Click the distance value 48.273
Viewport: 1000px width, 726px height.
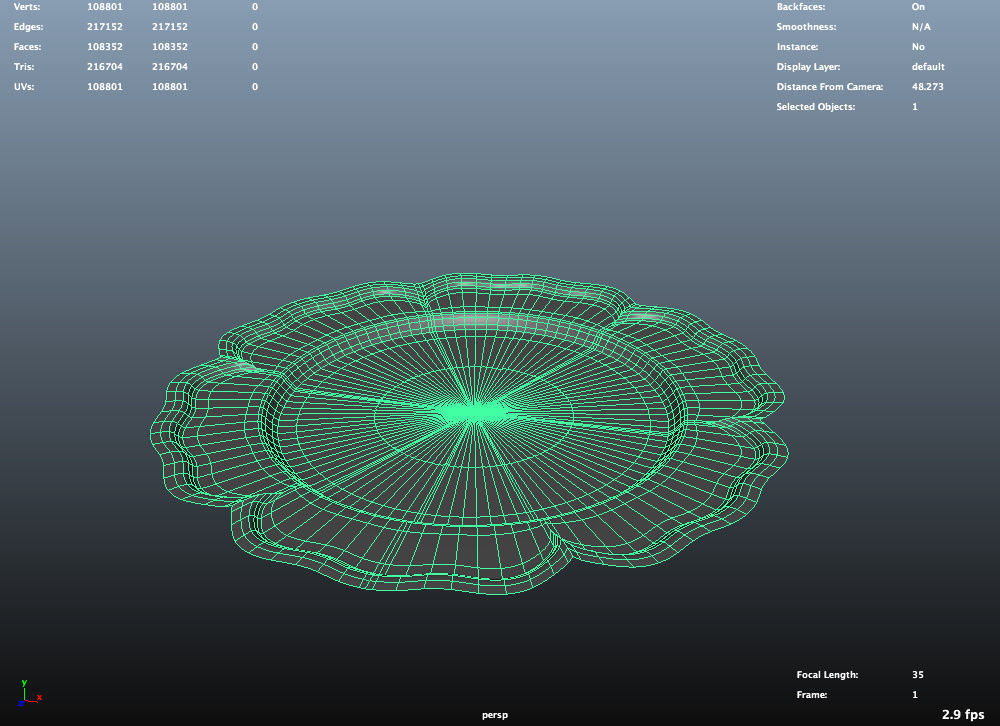pyautogui.click(x=927, y=87)
